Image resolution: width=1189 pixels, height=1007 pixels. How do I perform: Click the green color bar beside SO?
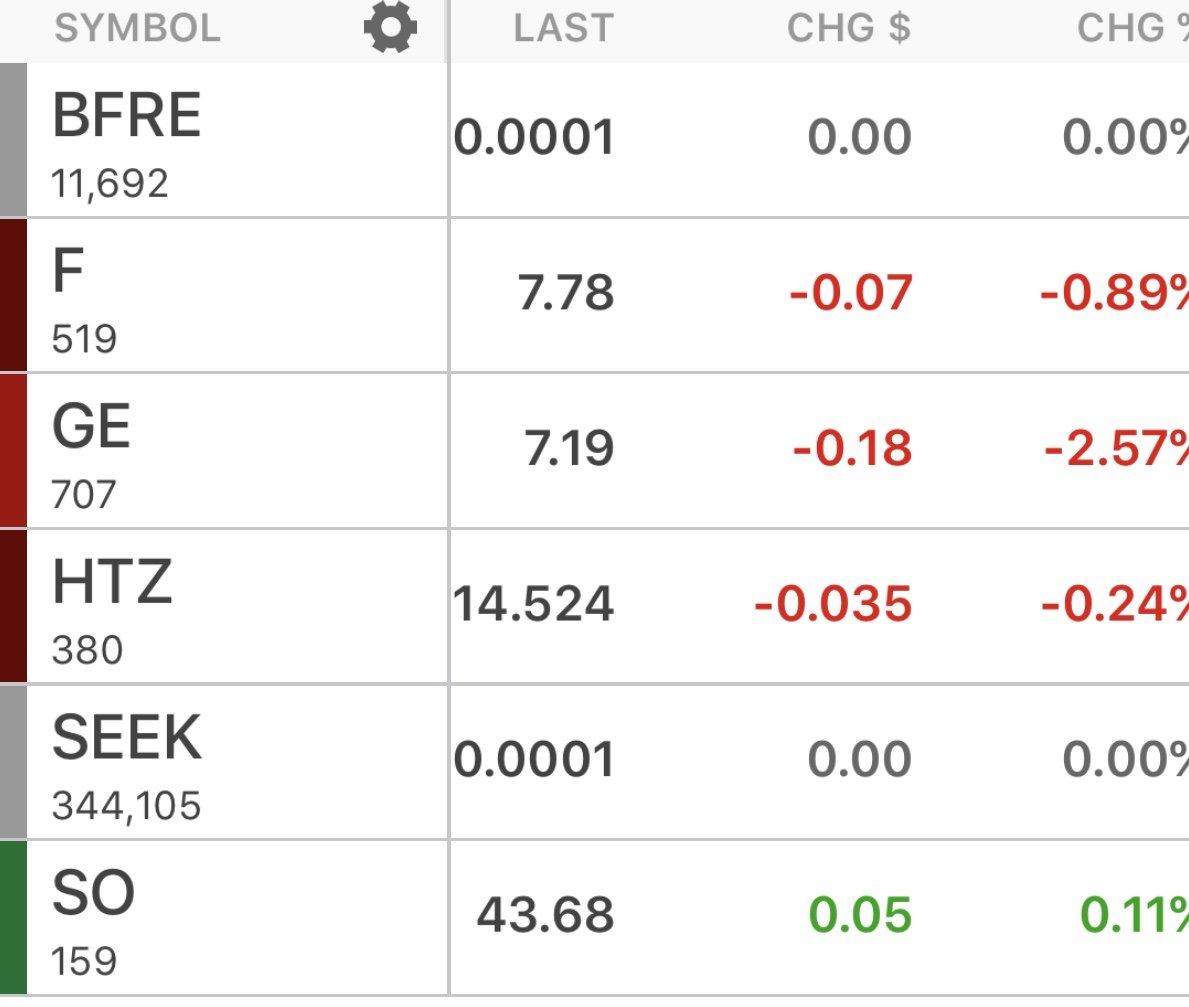[13, 917]
